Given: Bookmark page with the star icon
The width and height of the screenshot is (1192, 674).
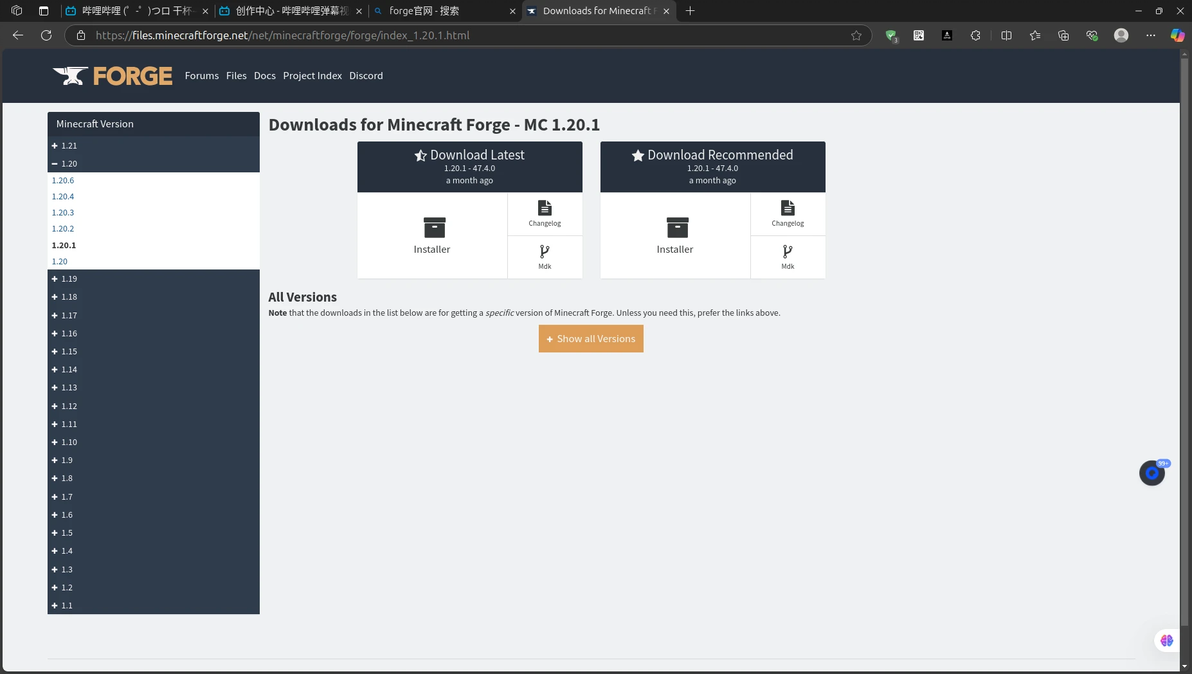Looking at the screenshot, I should click(x=856, y=35).
